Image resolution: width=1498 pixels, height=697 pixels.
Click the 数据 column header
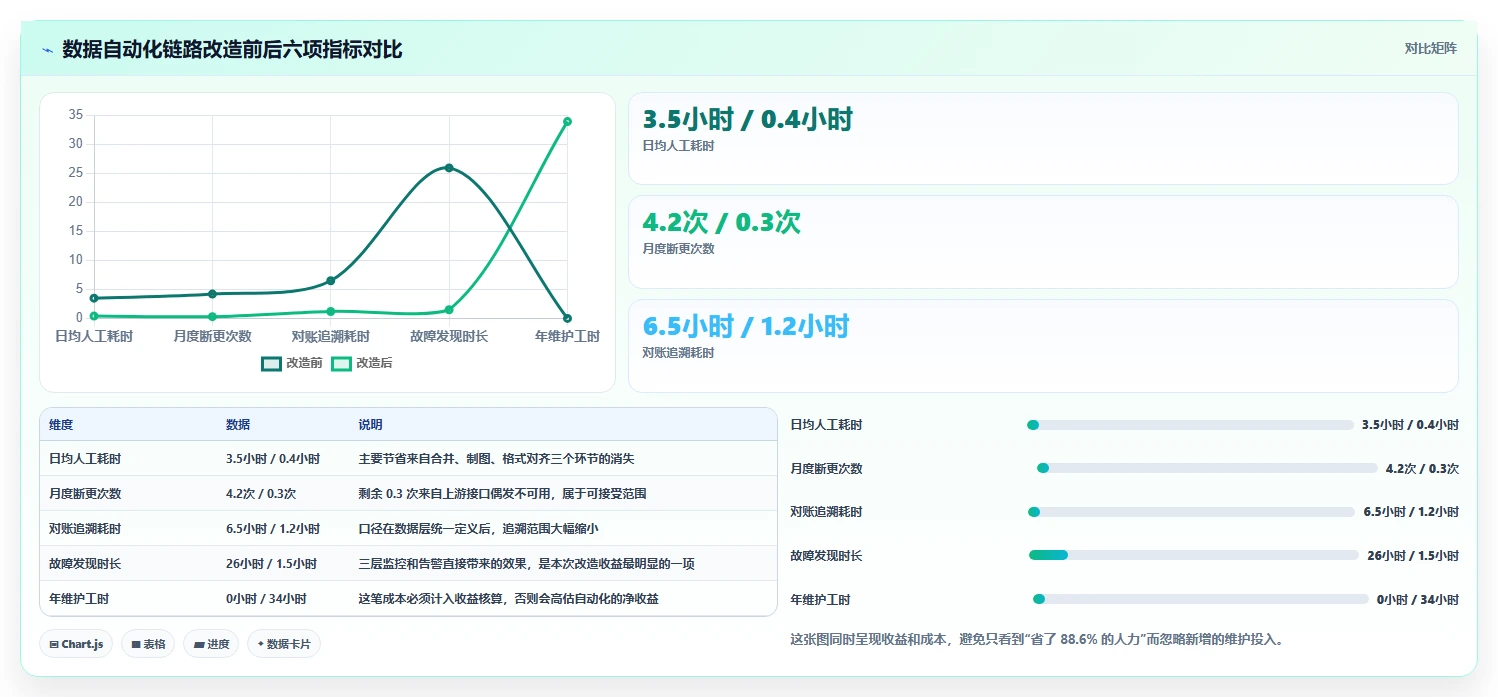pyautogui.click(x=238, y=425)
